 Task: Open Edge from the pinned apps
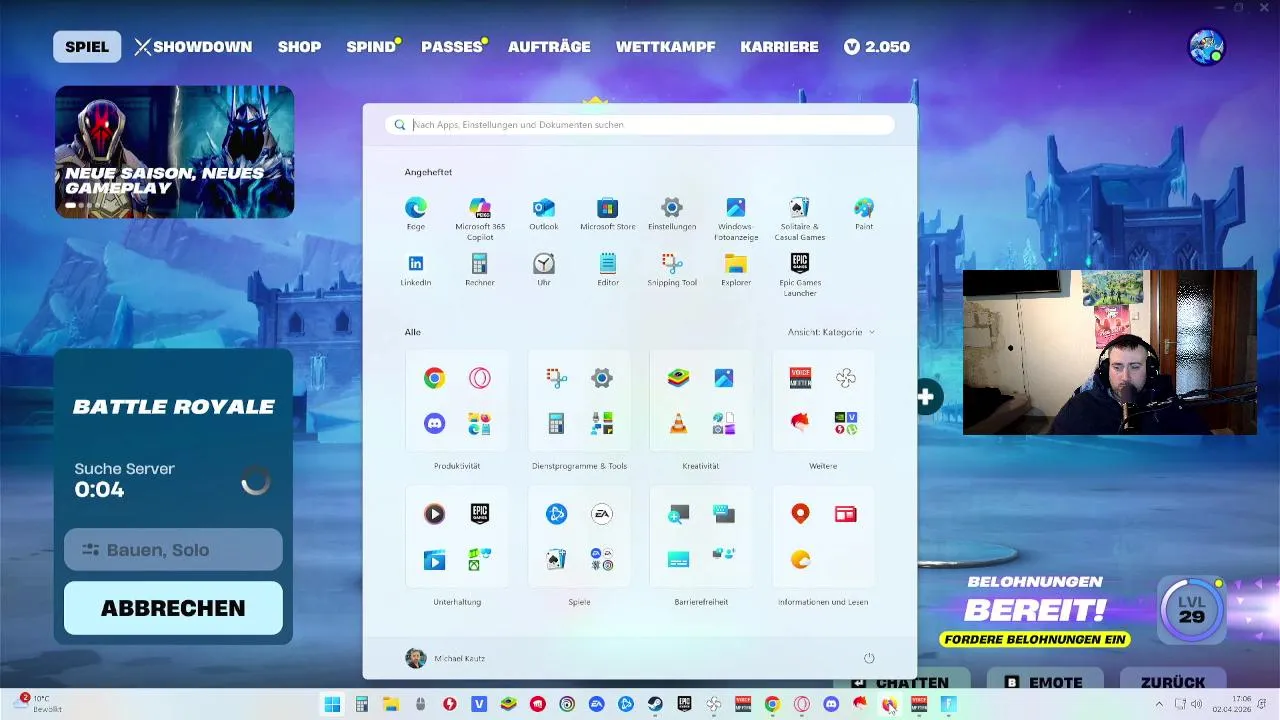click(x=415, y=214)
